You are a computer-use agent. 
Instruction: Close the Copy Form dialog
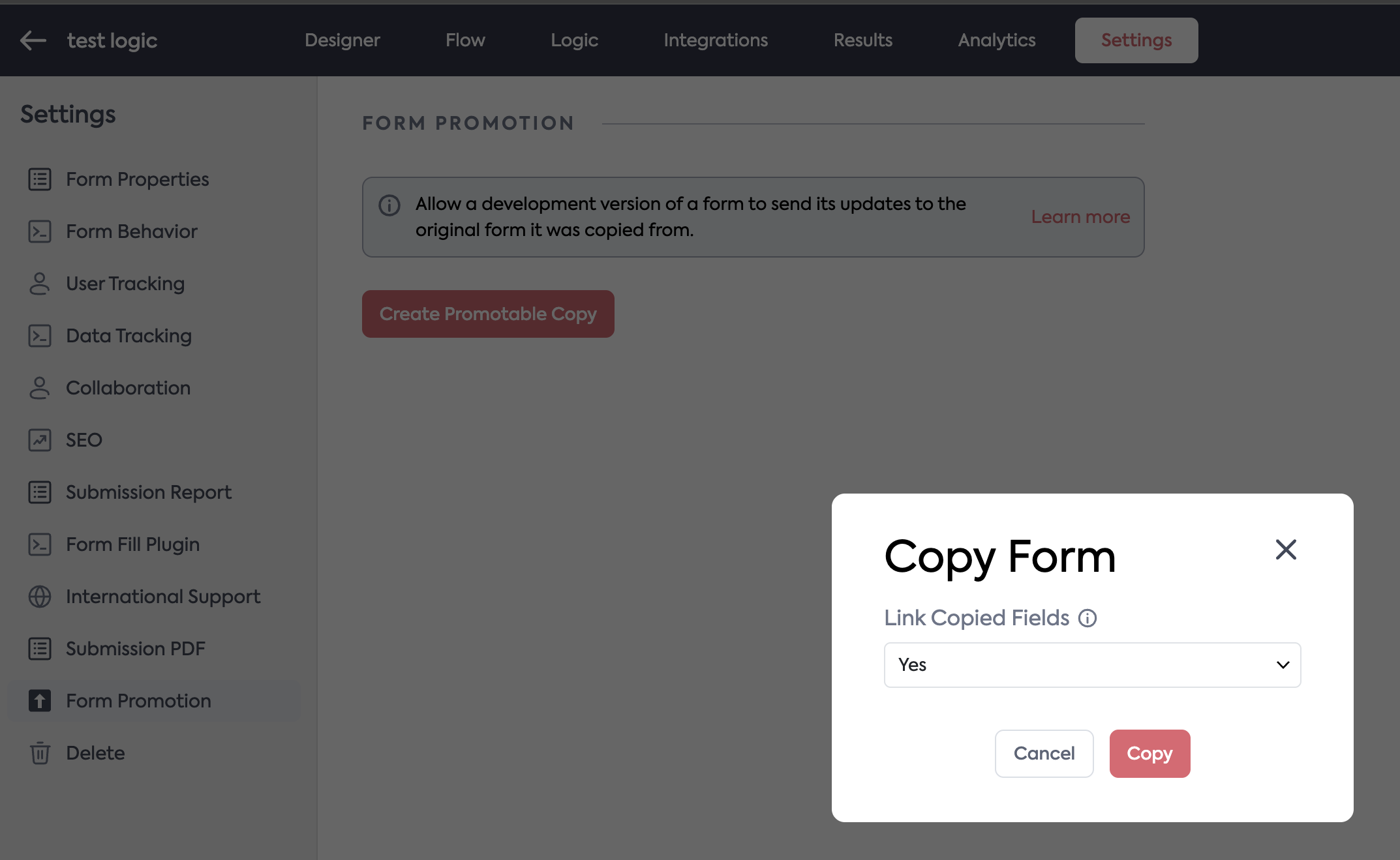[1286, 550]
